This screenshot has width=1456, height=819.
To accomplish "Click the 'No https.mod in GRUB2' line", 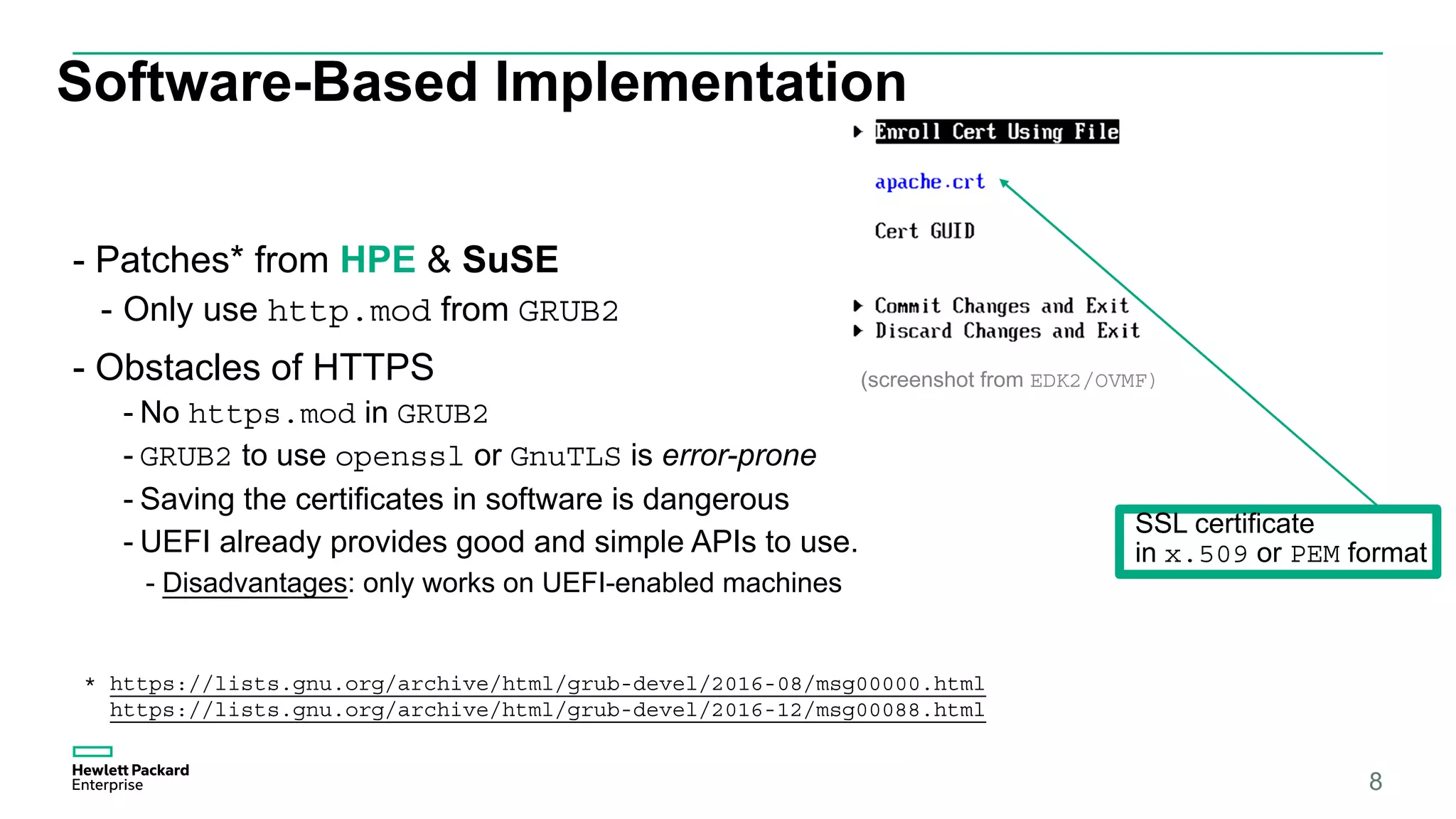I will (x=306, y=413).
